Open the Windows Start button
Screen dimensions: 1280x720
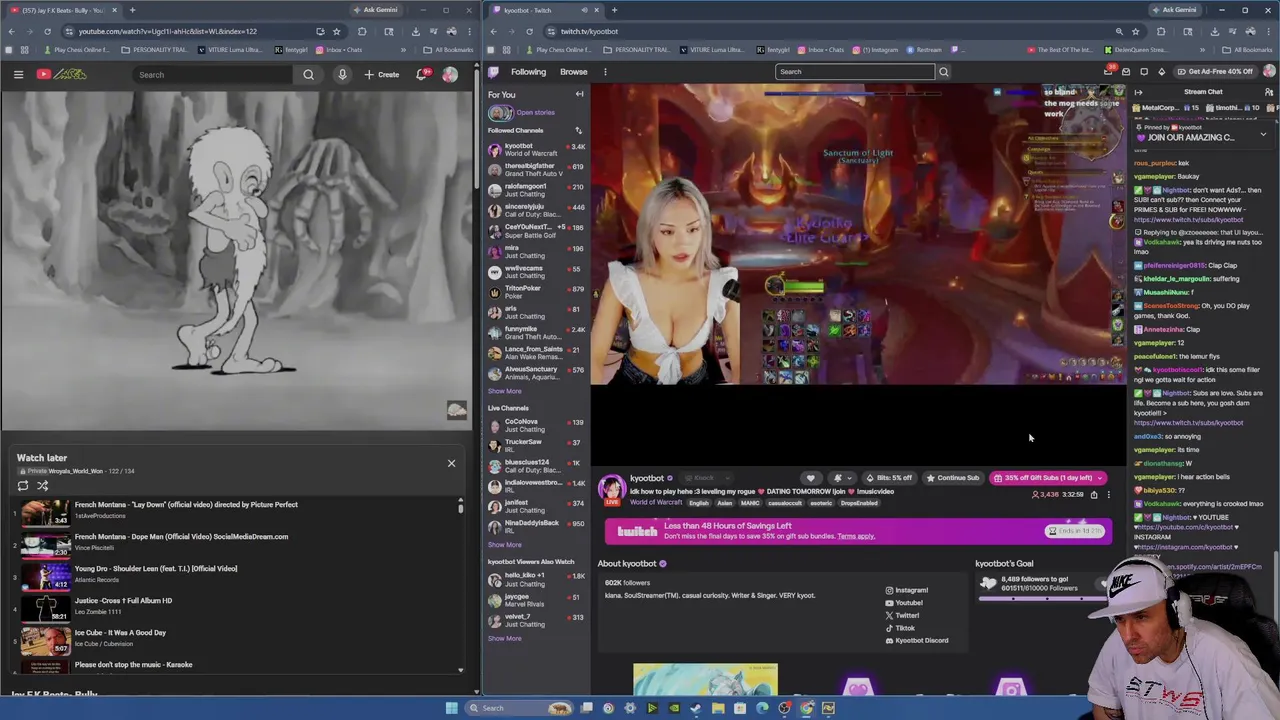pyautogui.click(x=451, y=708)
